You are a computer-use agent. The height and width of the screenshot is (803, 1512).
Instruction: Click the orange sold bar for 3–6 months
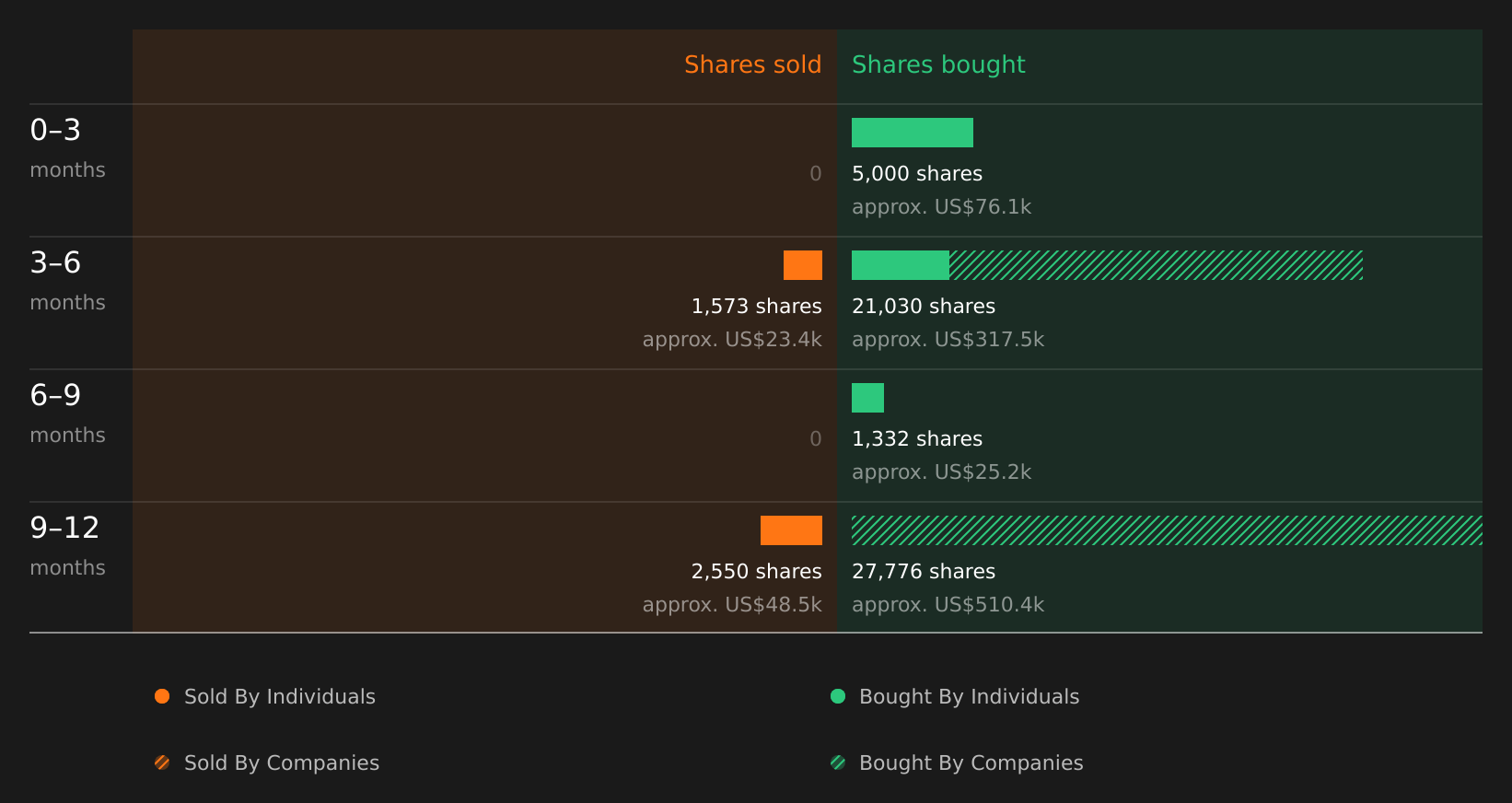(803, 265)
